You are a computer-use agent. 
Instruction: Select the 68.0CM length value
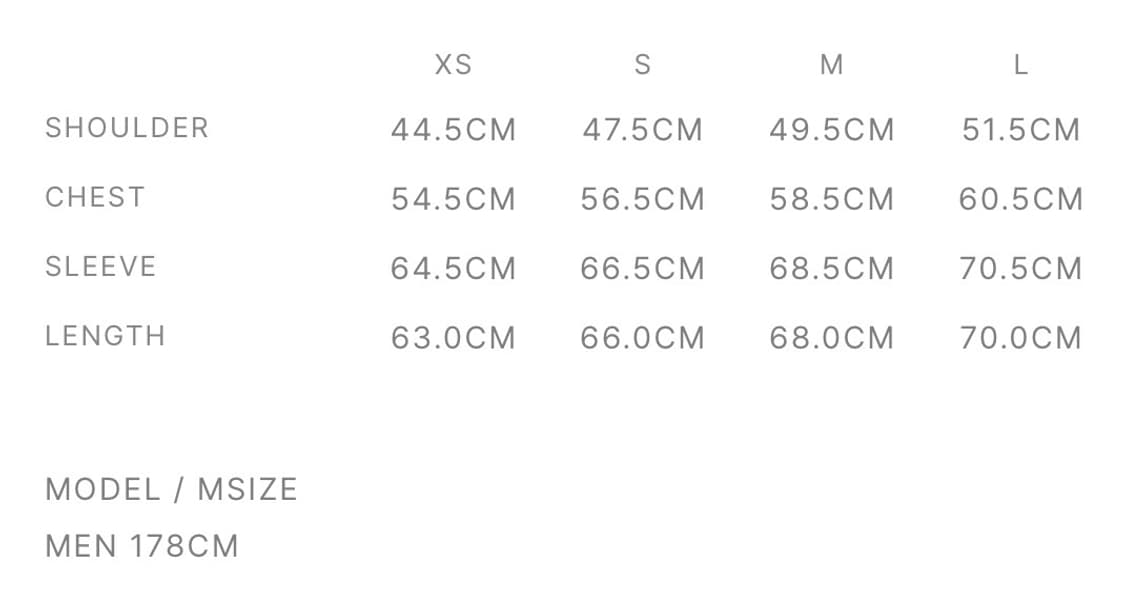point(831,337)
